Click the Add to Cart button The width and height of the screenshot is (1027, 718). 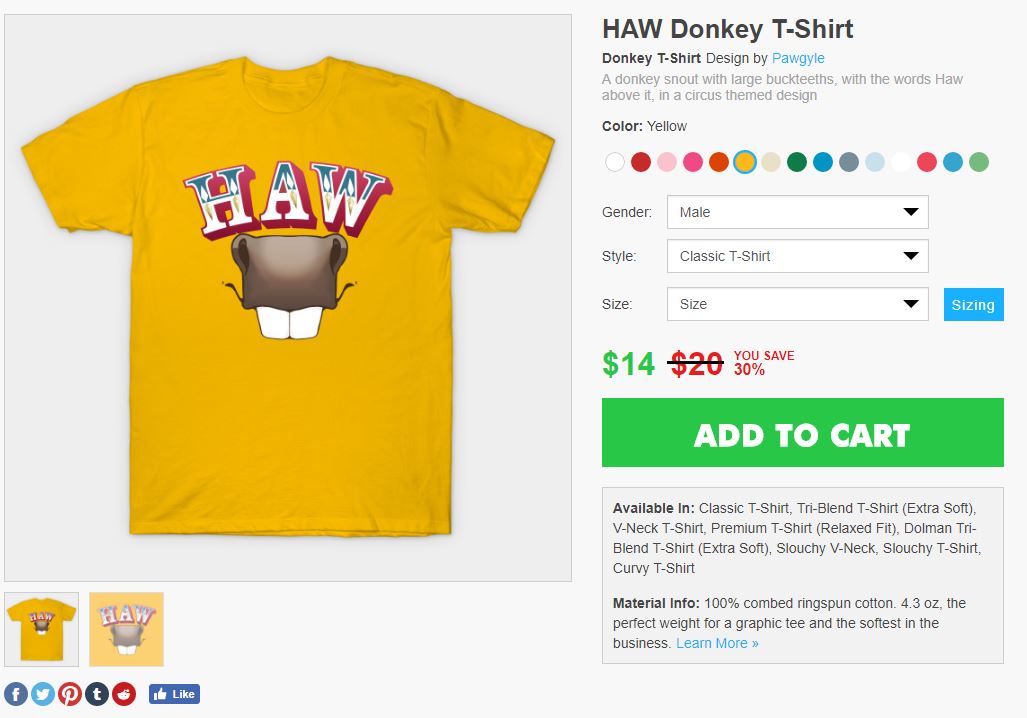pos(802,433)
